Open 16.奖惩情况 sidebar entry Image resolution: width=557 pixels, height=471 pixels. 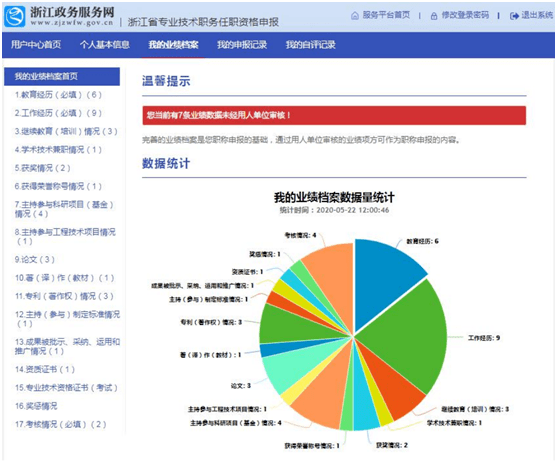tap(36, 406)
